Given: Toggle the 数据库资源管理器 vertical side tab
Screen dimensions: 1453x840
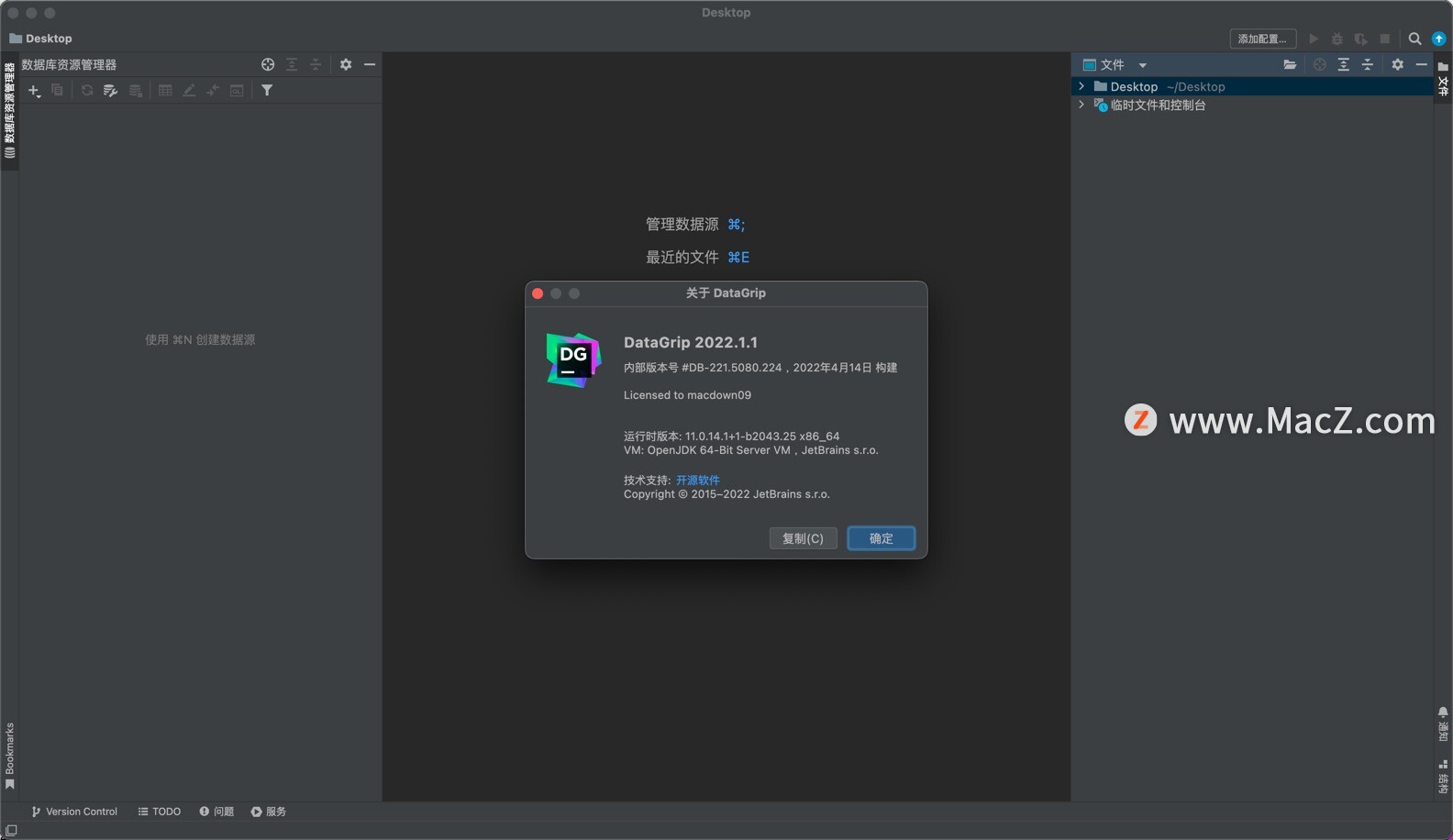Looking at the screenshot, I should pyautogui.click(x=9, y=110).
